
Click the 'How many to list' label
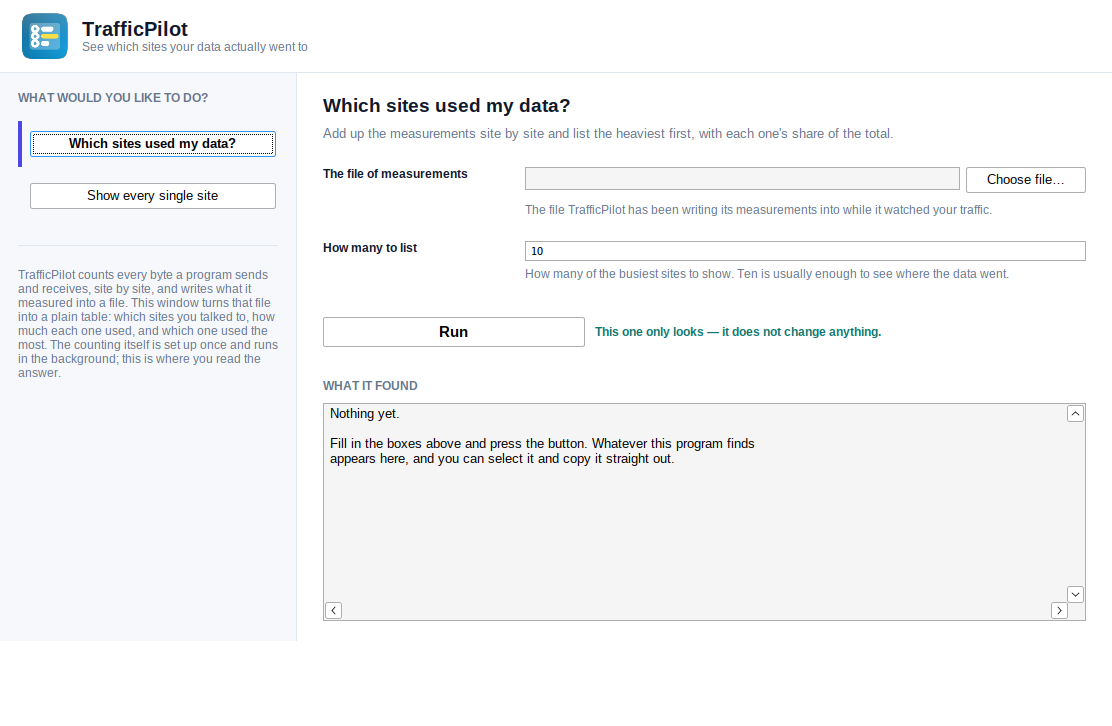[x=370, y=247]
